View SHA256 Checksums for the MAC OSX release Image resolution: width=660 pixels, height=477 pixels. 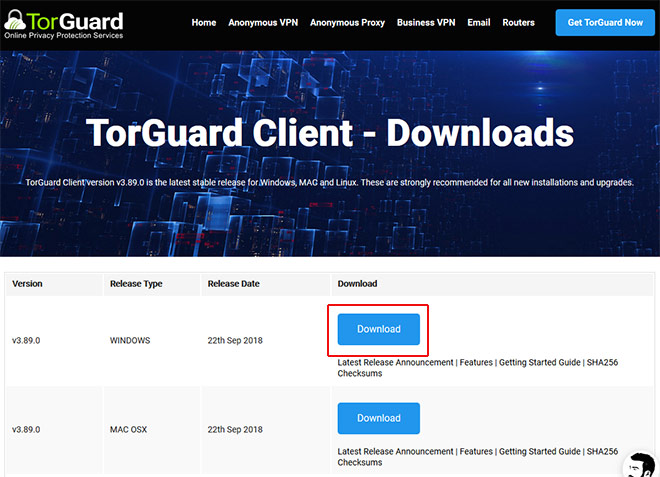pos(600,451)
